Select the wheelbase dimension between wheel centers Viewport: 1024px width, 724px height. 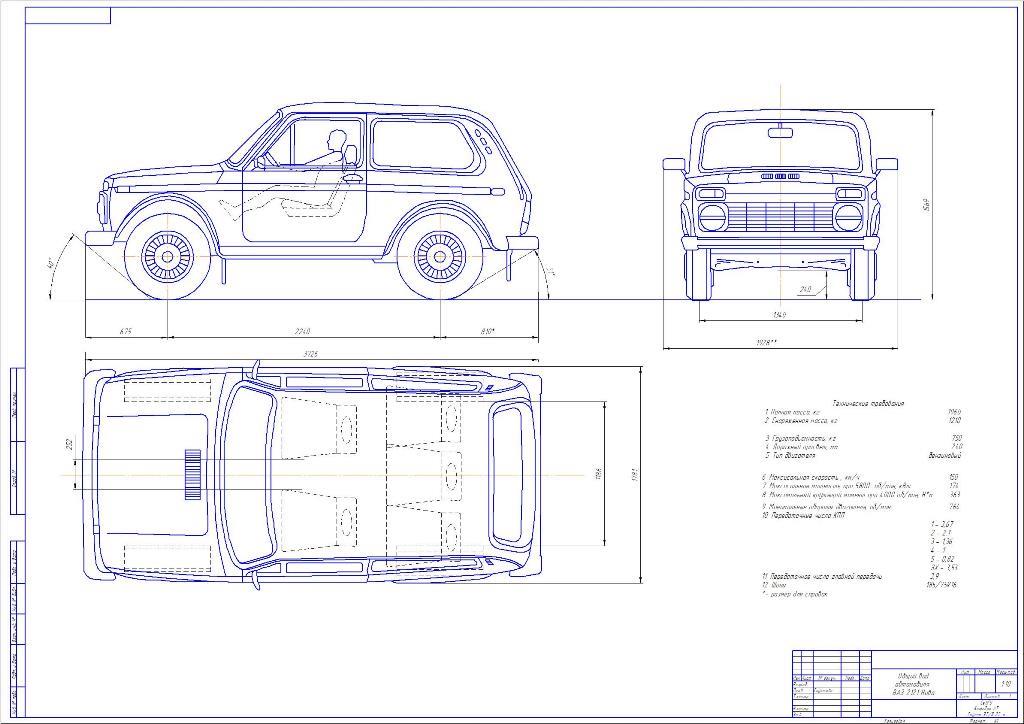coord(302,331)
